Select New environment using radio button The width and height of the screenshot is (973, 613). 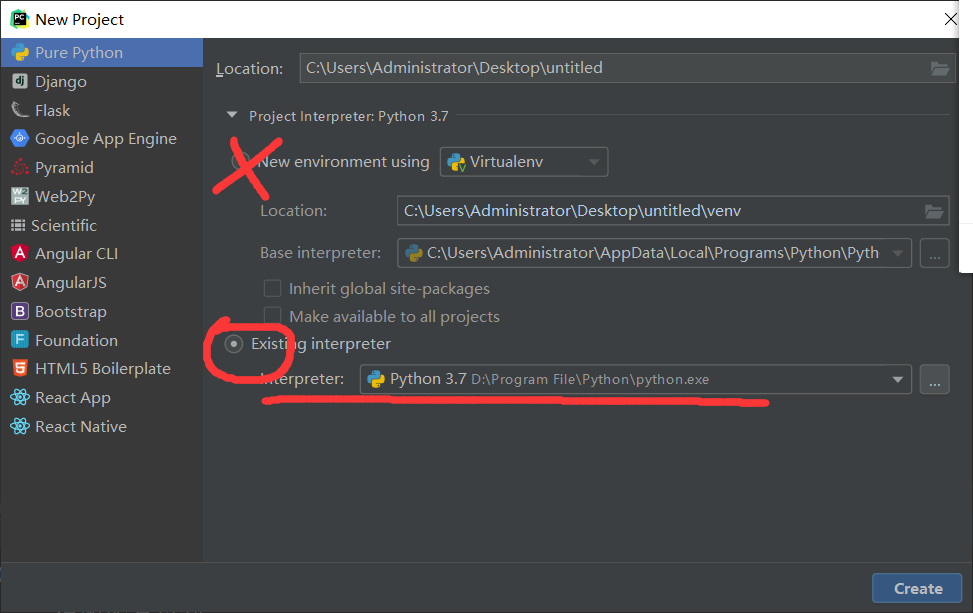[240, 161]
